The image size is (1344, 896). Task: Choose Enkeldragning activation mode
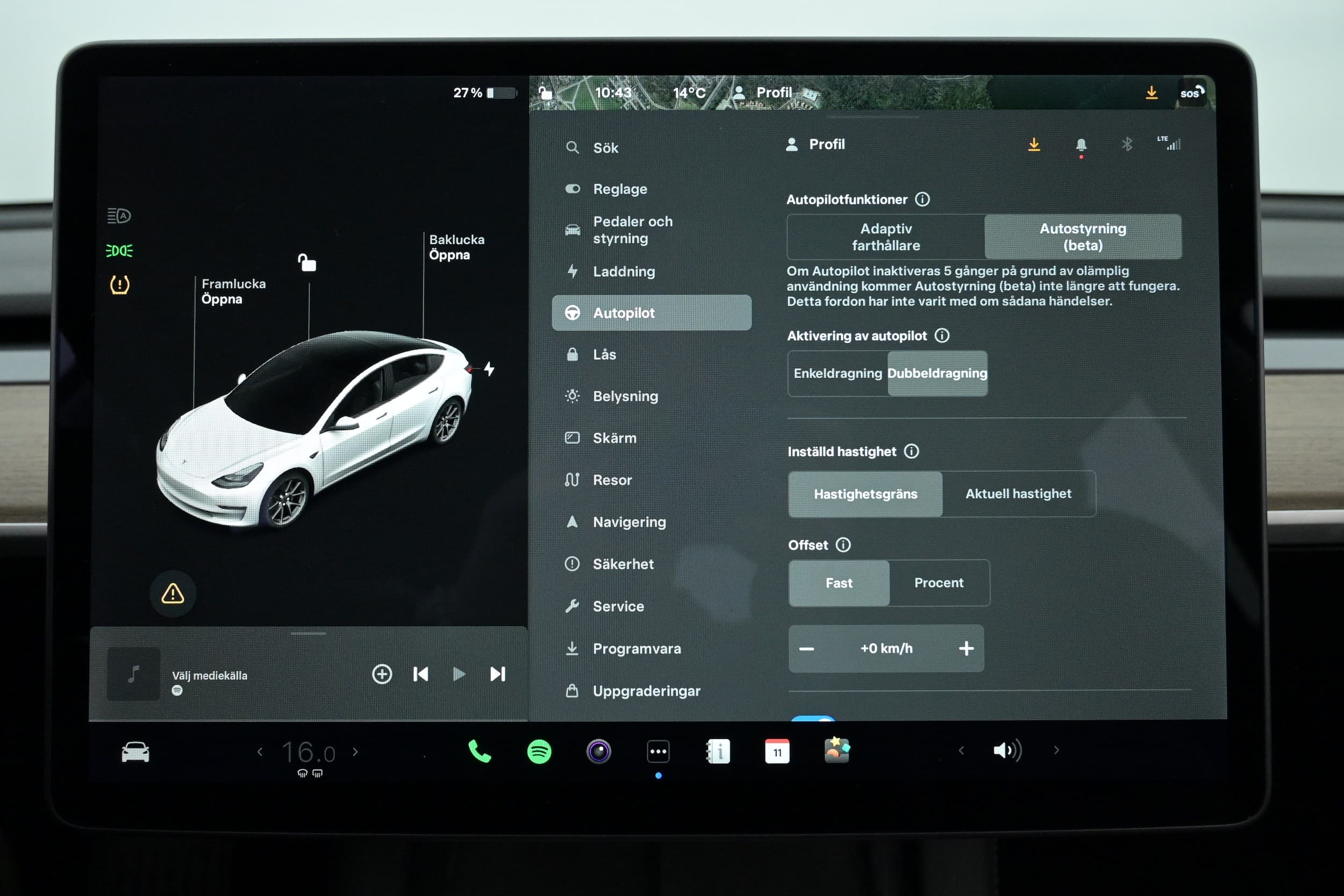tap(837, 373)
